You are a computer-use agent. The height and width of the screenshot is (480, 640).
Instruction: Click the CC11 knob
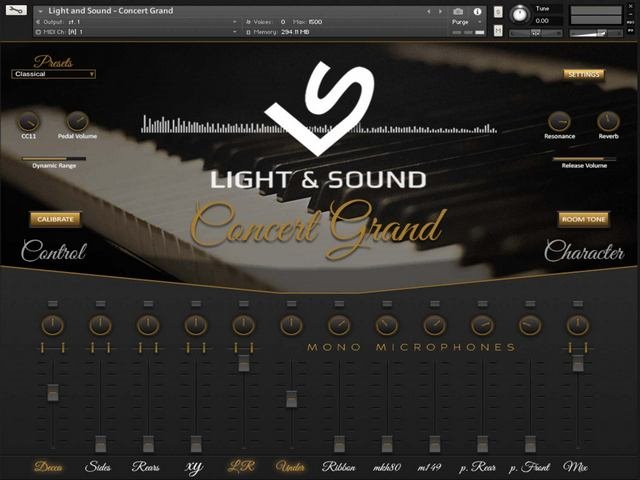[x=28, y=120]
